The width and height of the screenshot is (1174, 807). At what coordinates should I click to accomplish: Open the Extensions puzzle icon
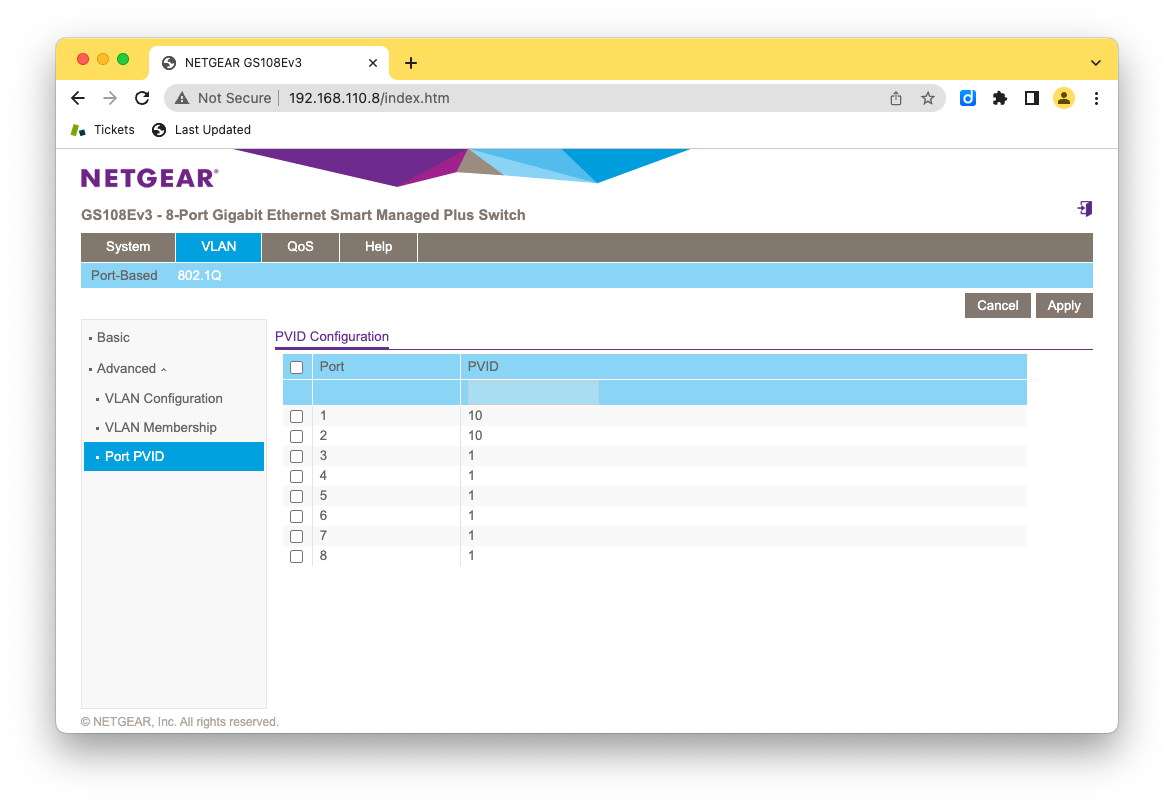click(1000, 98)
